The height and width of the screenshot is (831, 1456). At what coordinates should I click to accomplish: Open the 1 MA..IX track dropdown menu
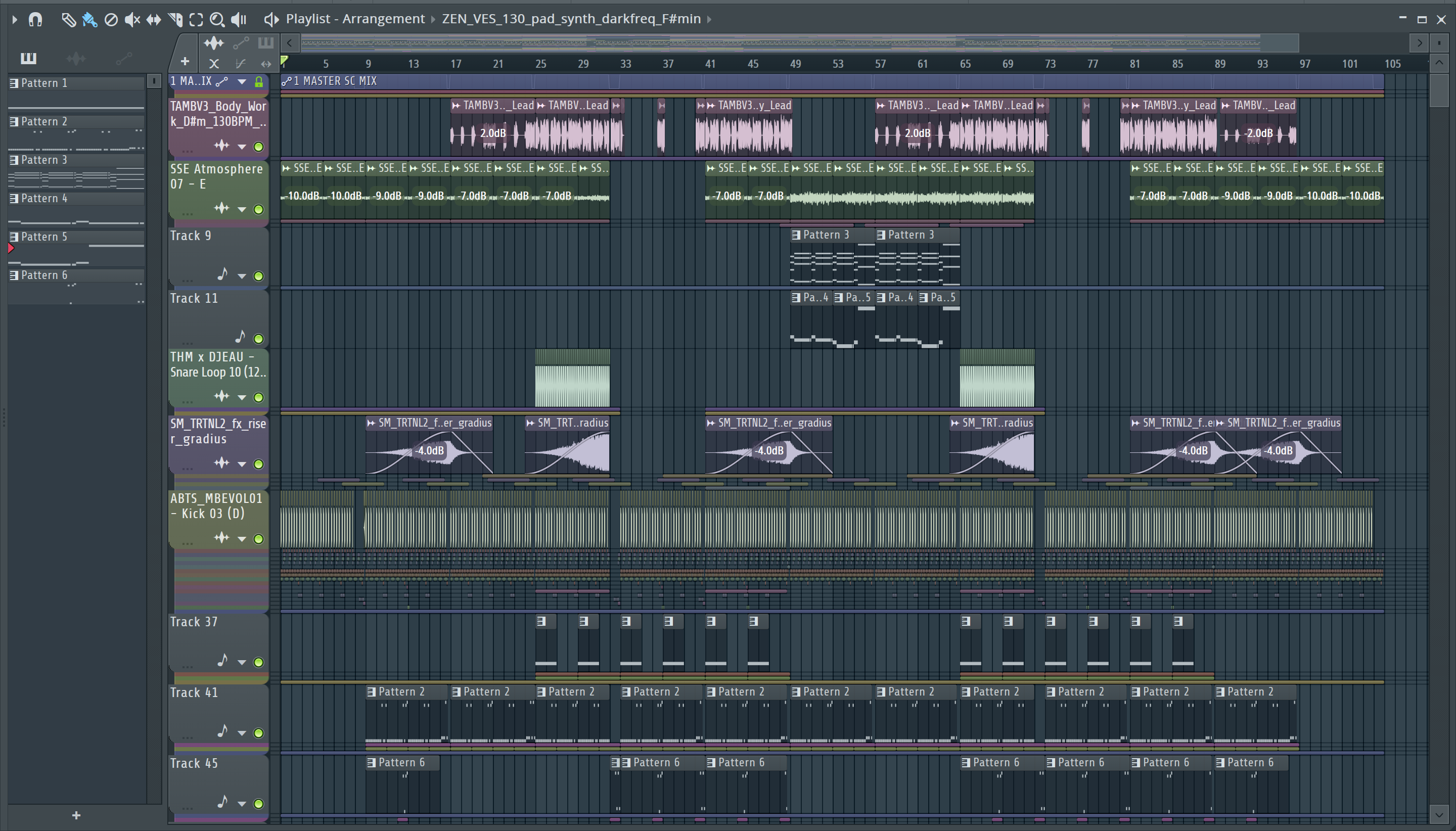[242, 81]
